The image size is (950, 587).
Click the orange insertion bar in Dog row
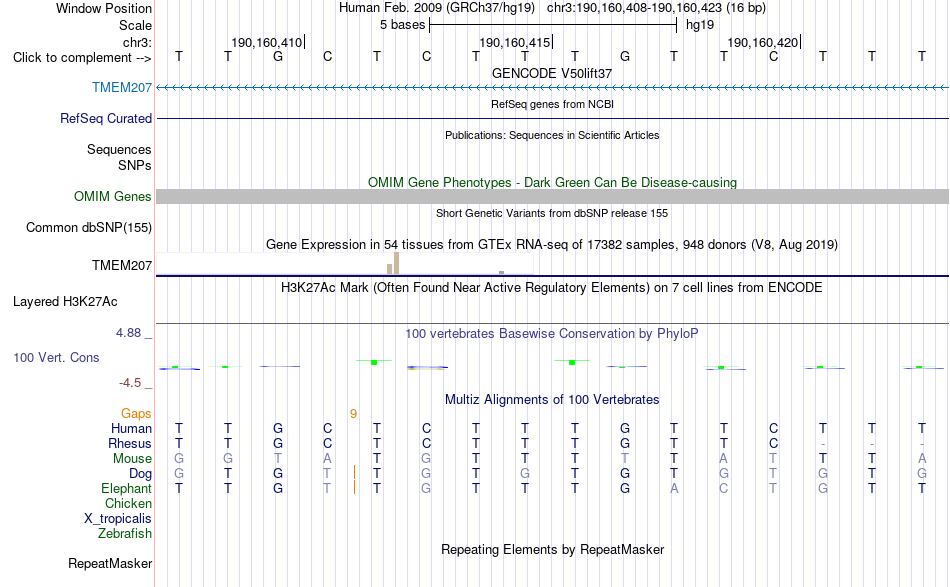(x=354, y=473)
